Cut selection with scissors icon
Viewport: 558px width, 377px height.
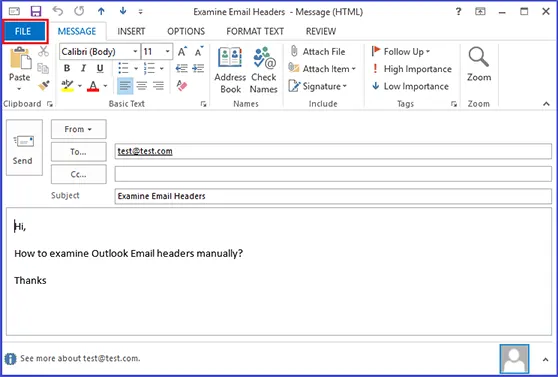43,52
